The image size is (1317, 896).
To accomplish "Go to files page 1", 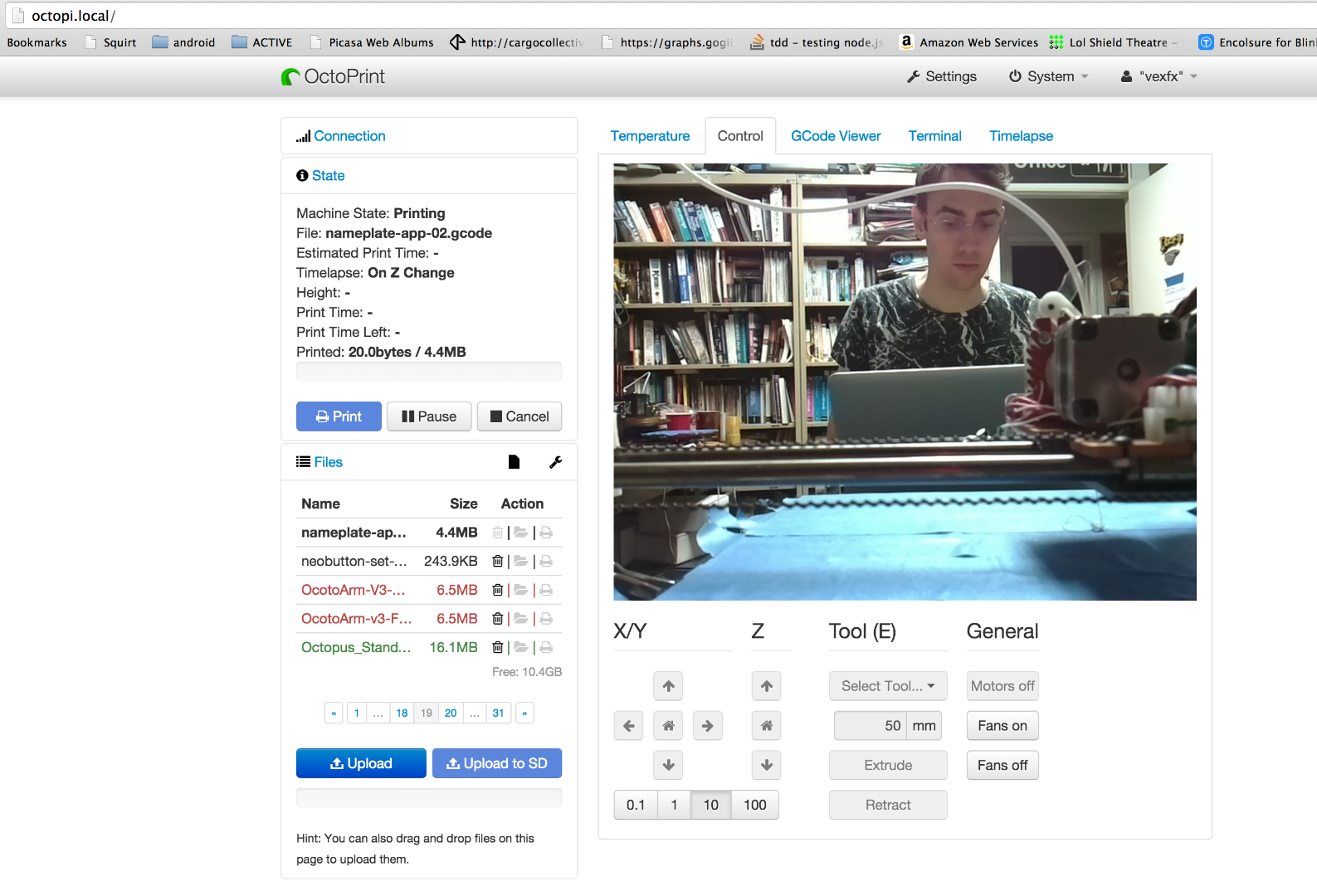I will 357,713.
